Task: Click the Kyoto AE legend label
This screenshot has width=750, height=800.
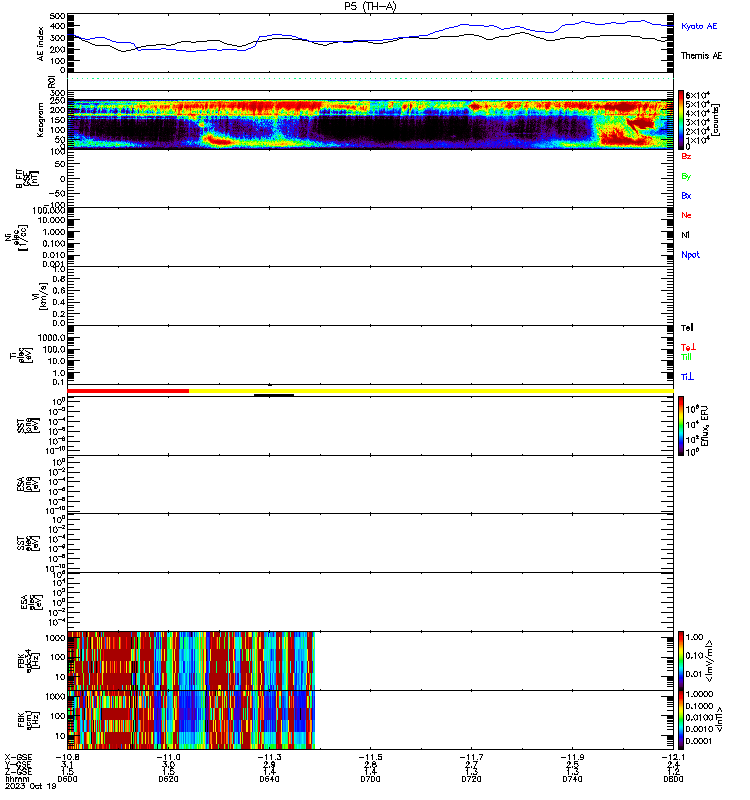Action: [698, 26]
